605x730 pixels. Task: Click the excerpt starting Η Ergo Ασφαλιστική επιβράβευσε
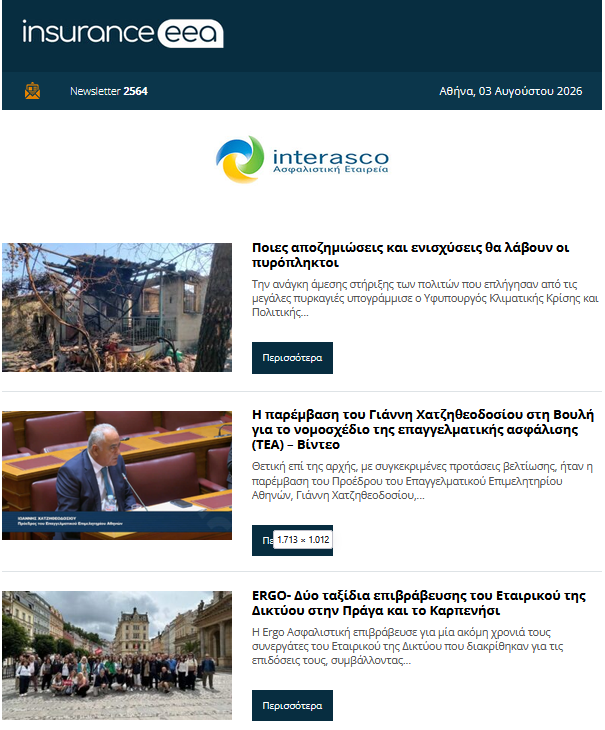click(x=408, y=646)
